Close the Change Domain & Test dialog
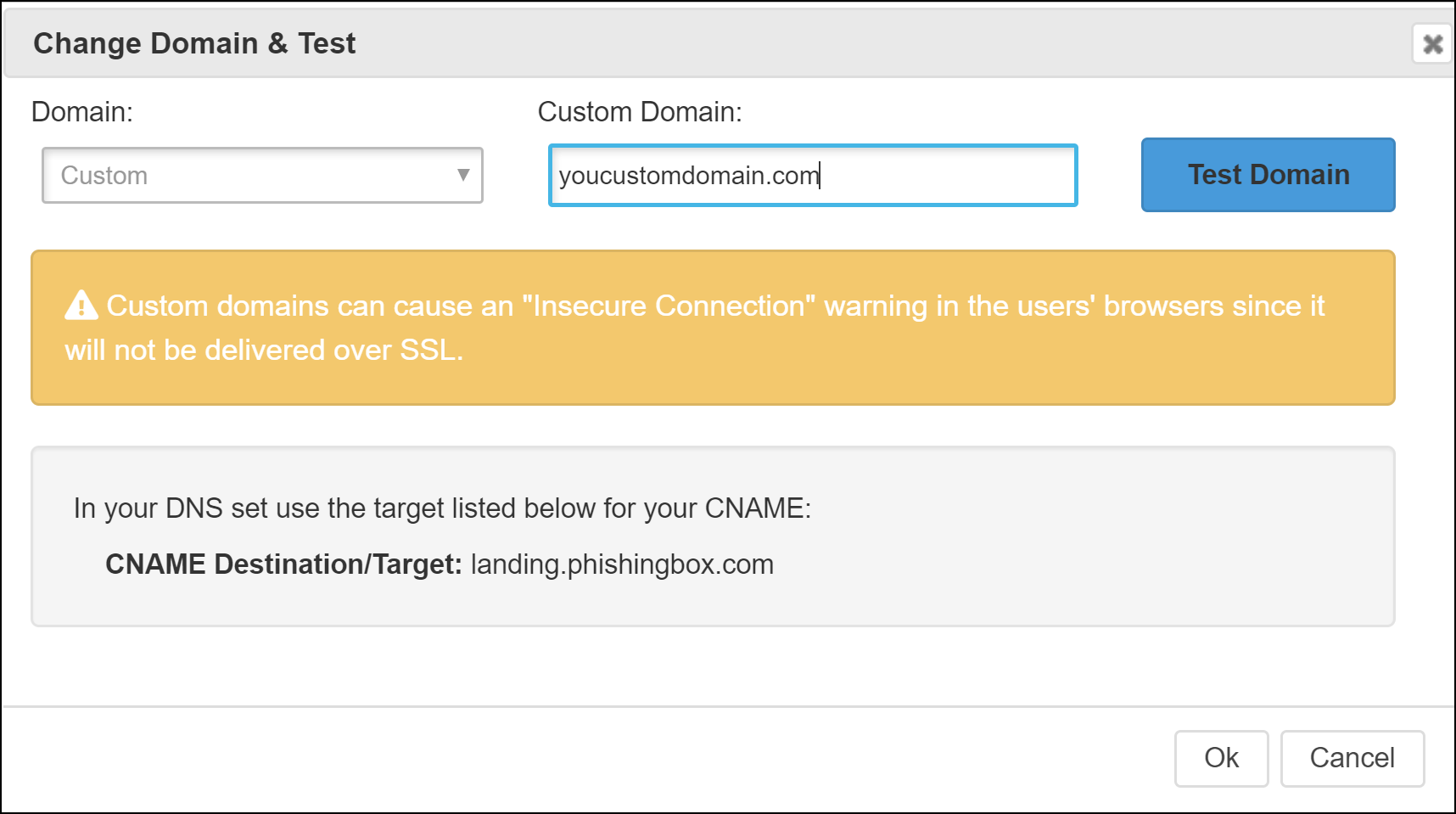The width and height of the screenshot is (1456, 814). coord(1432,44)
